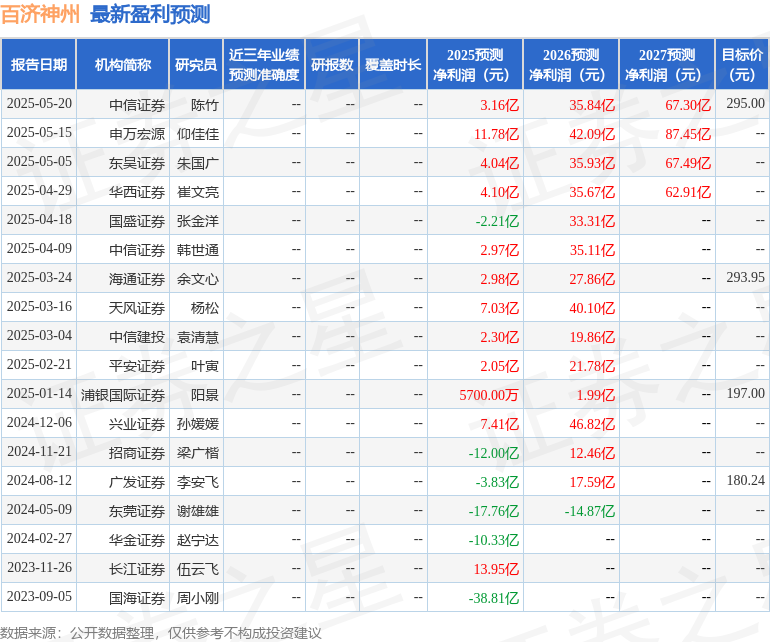Viewport: 770px width, 642px height.
Task: Click researcher 韩世通
Action: pos(198,250)
